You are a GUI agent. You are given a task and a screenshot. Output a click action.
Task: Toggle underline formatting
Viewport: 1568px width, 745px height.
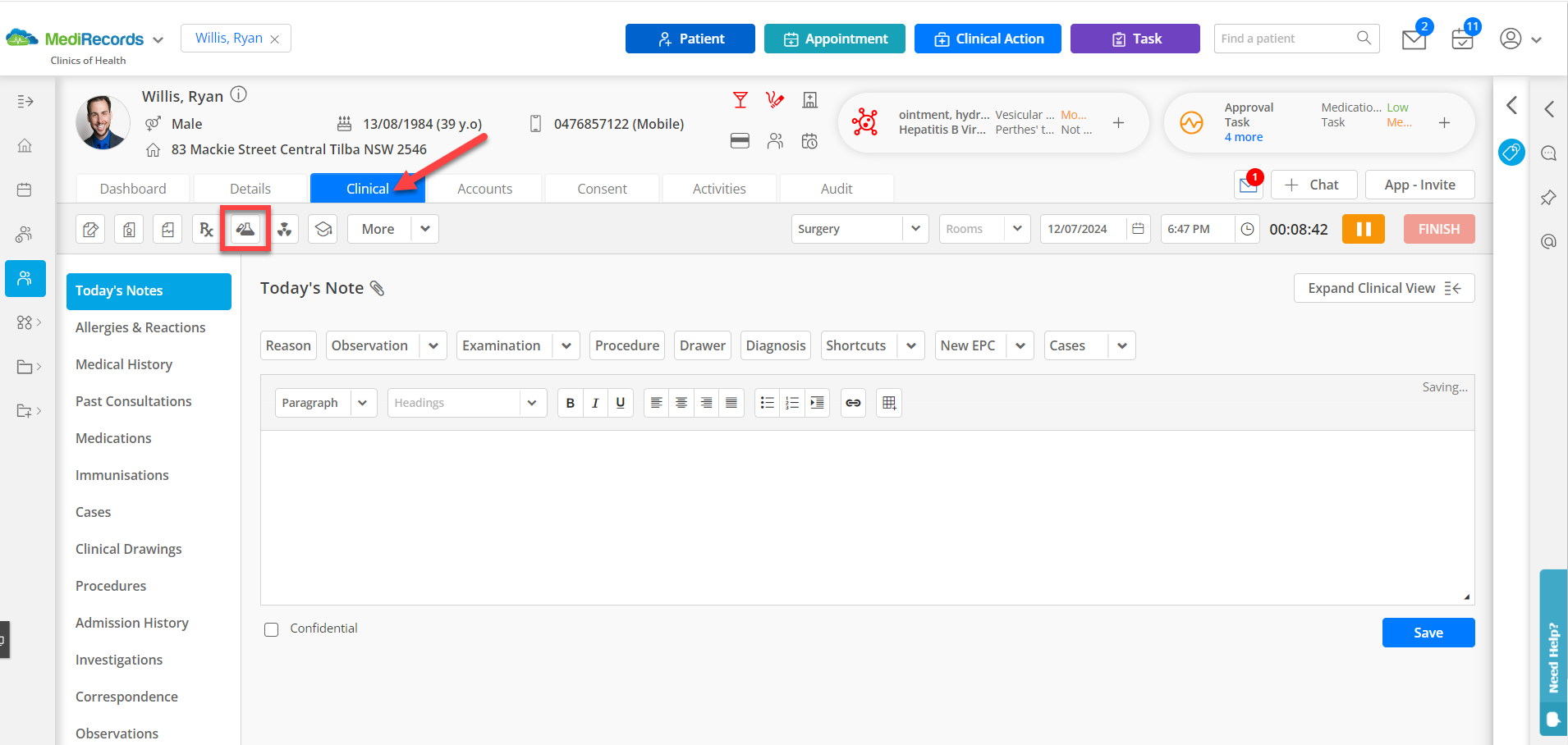coord(621,403)
